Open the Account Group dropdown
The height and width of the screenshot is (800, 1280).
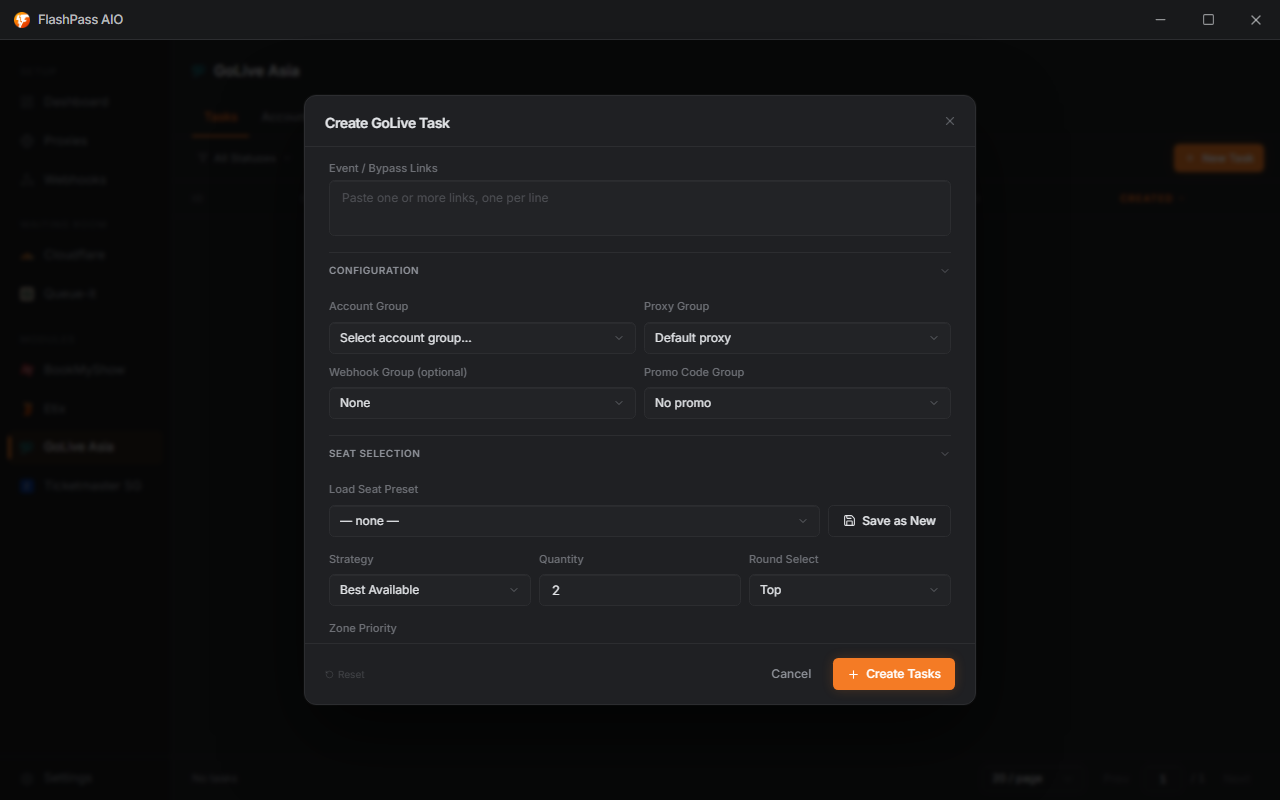482,338
